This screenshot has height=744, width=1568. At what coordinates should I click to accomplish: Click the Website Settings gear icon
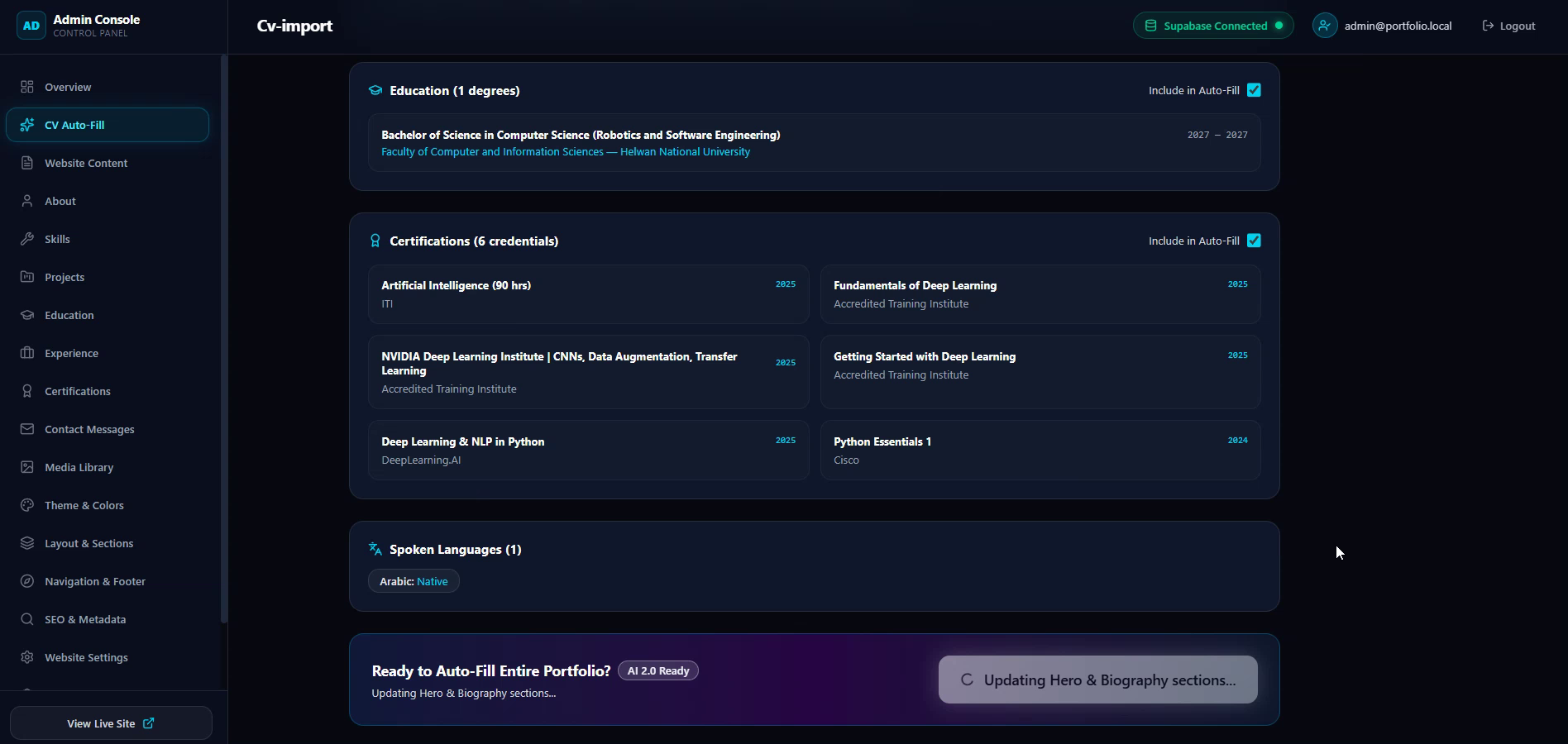pyautogui.click(x=27, y=657)
